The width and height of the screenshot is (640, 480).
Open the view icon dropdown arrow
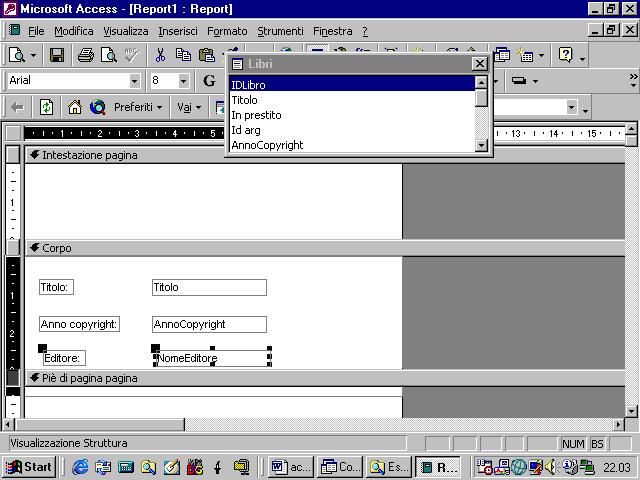(x=33, y=55)
